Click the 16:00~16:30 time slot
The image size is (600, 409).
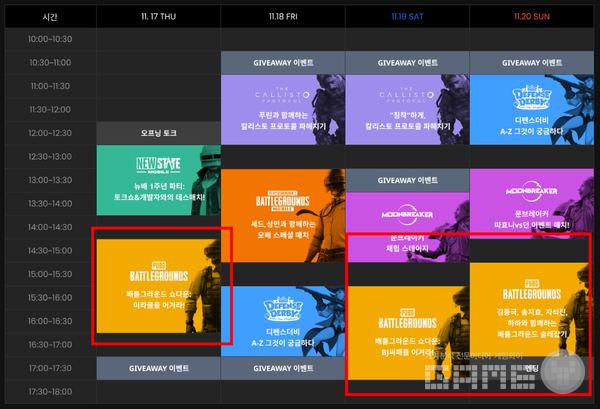click(50, 321)
